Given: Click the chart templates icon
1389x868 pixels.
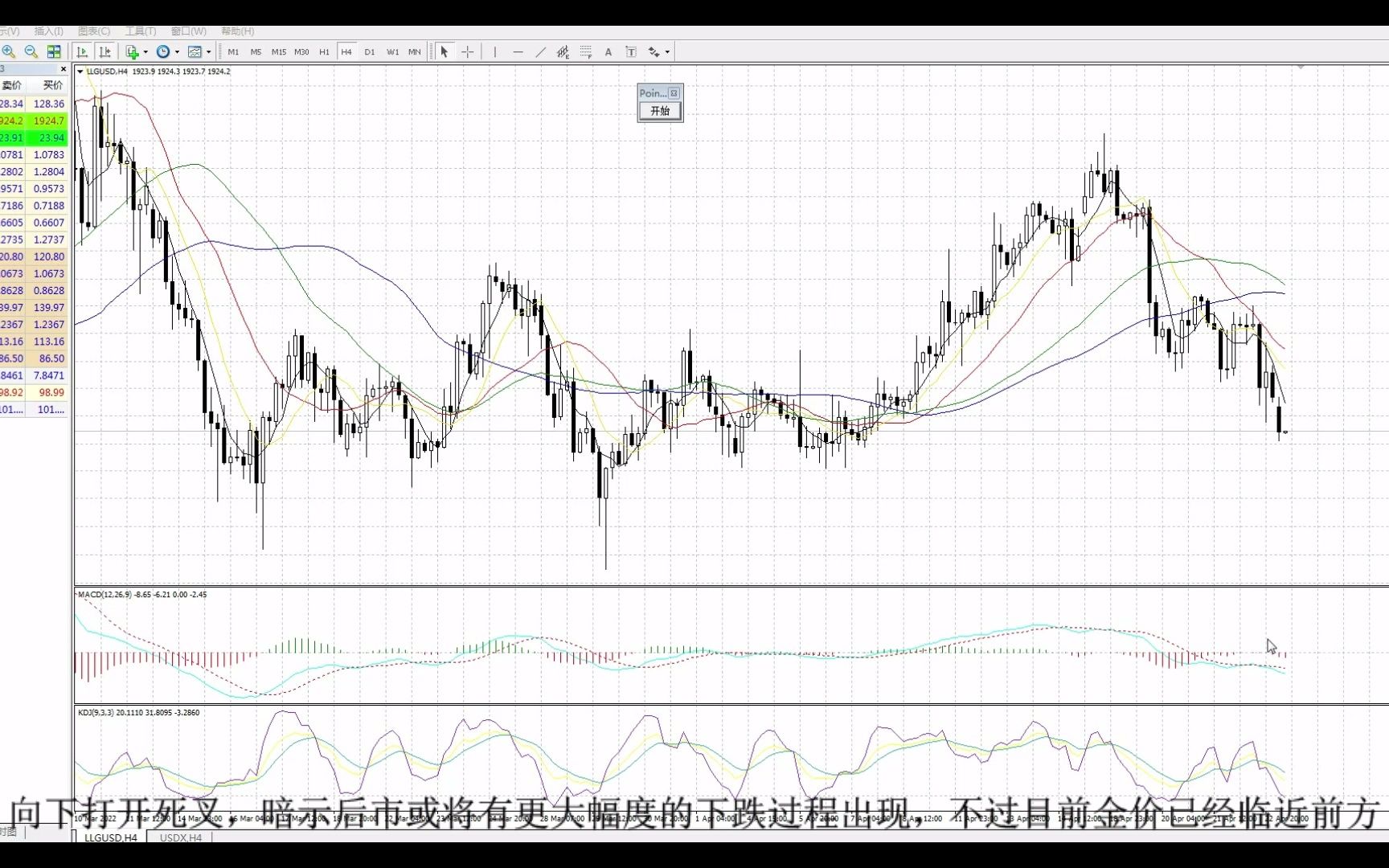Looking at the screenshot, I should click(x=195, y=51).
